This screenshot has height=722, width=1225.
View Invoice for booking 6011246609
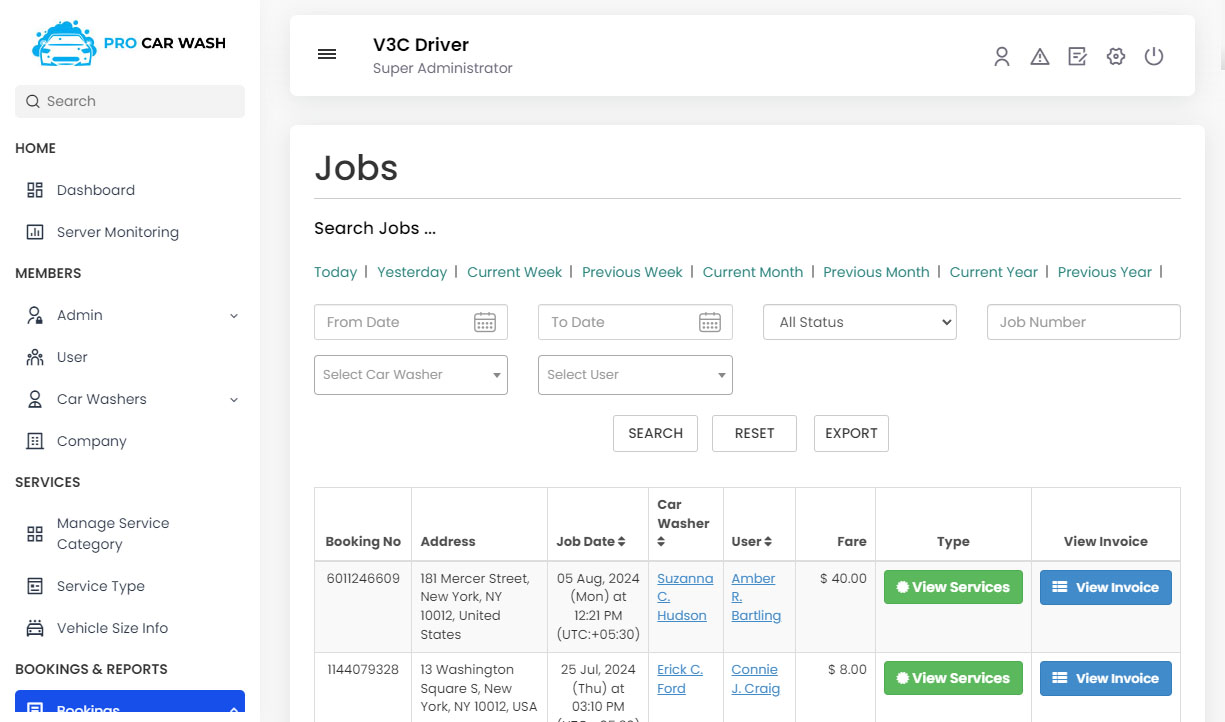pyautogui.click(x=1106, y=587)
